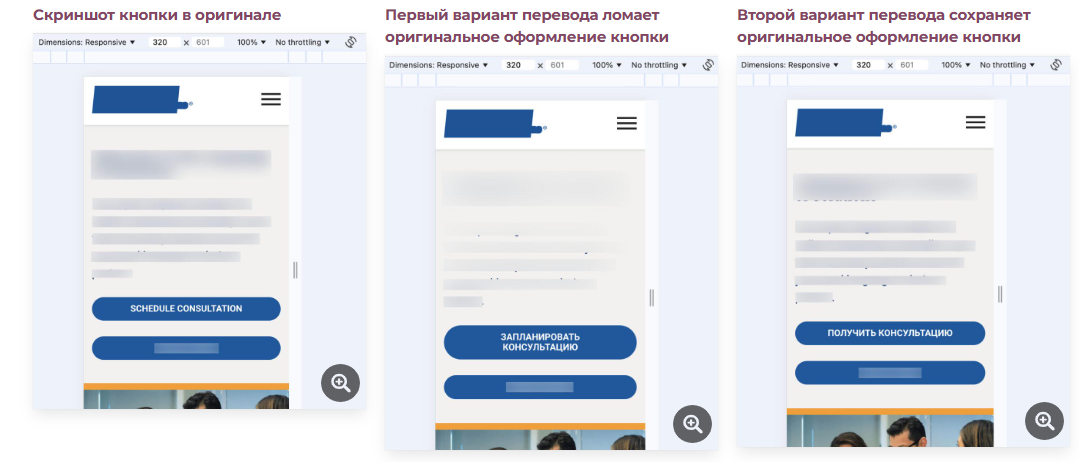
Task: Open hamburger menu in first translation screenshot
Action: pos(627,123)
